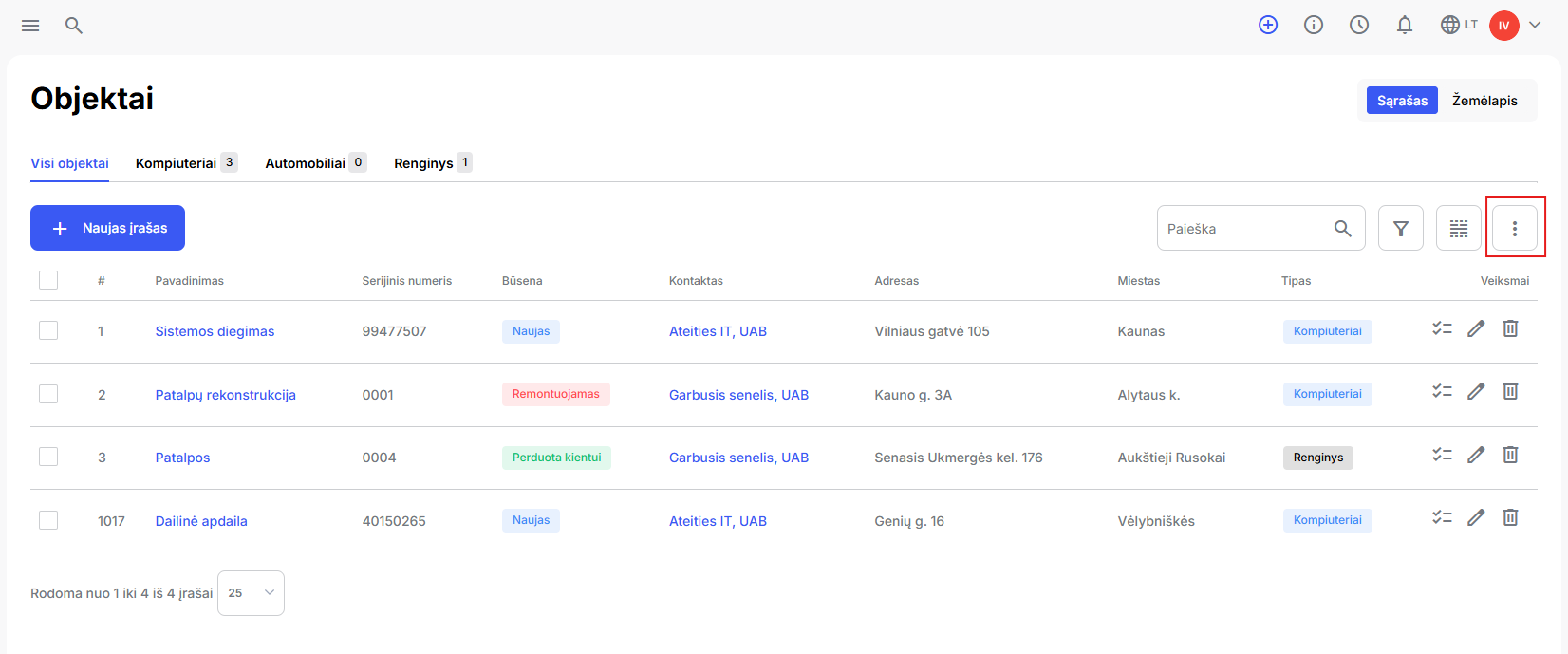
Task: Click address Senasis Ukmergės kel. 176
Action: 959,458
